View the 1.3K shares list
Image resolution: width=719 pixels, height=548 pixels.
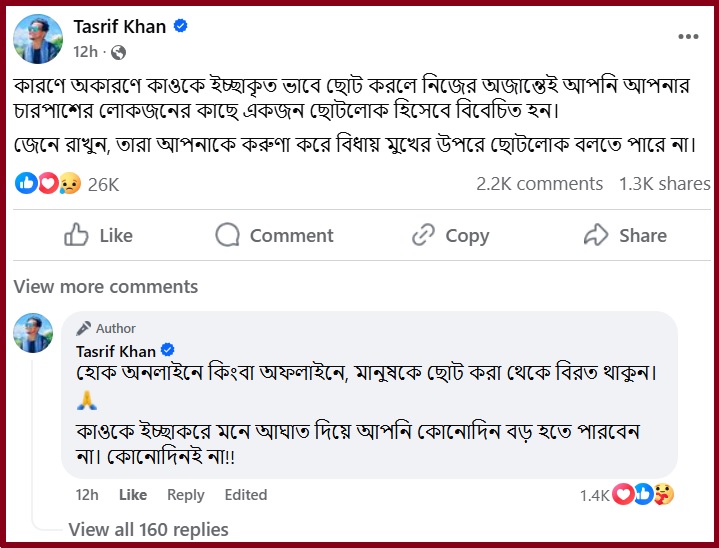point(664,184)
